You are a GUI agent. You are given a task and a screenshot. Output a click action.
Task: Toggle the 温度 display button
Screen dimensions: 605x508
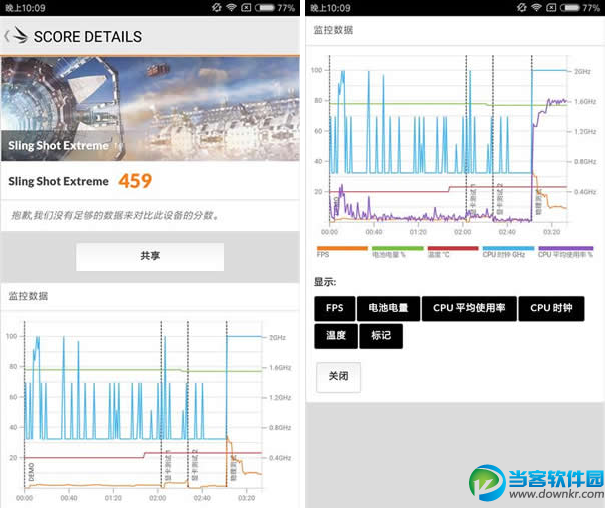pyautogui.click(x=336, y=336)
